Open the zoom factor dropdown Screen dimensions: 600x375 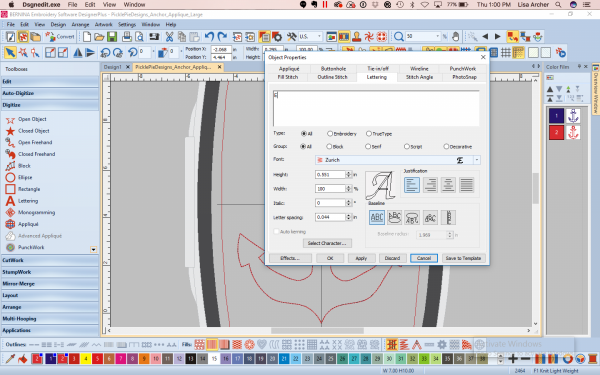438,37
